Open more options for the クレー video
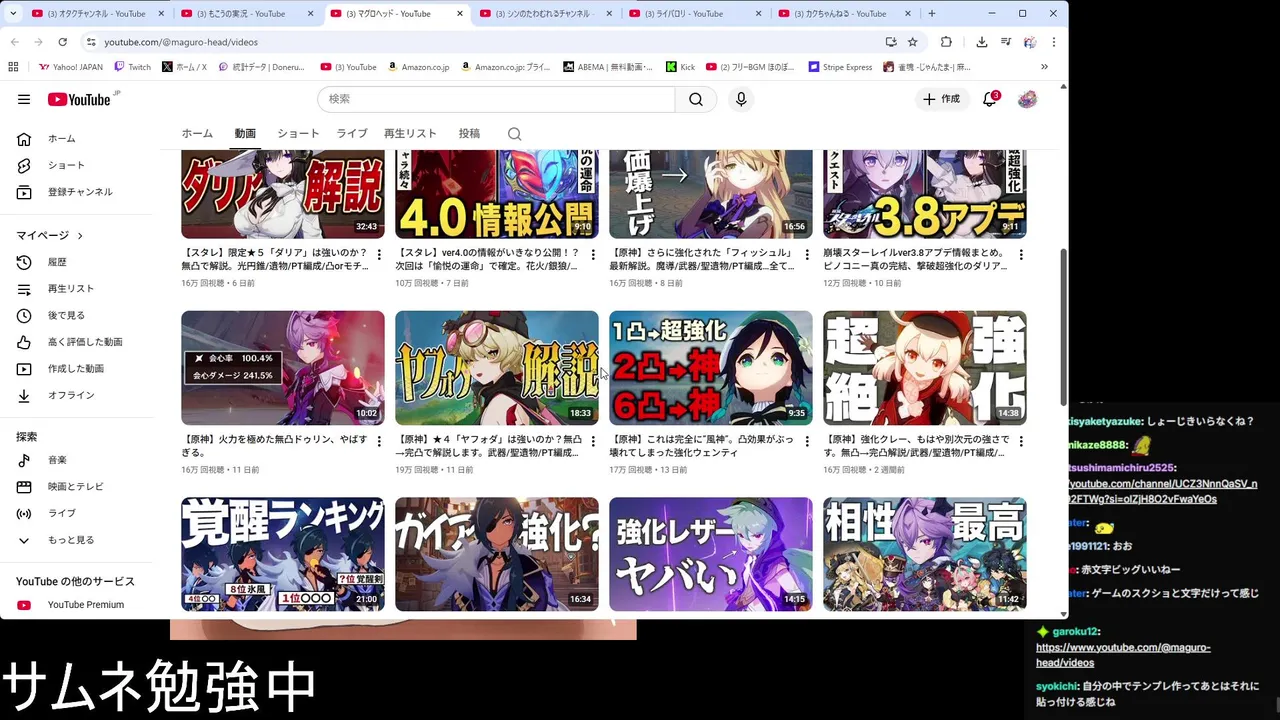The height and width of the screenshot is (720, 1280). tap(1021, 441)
